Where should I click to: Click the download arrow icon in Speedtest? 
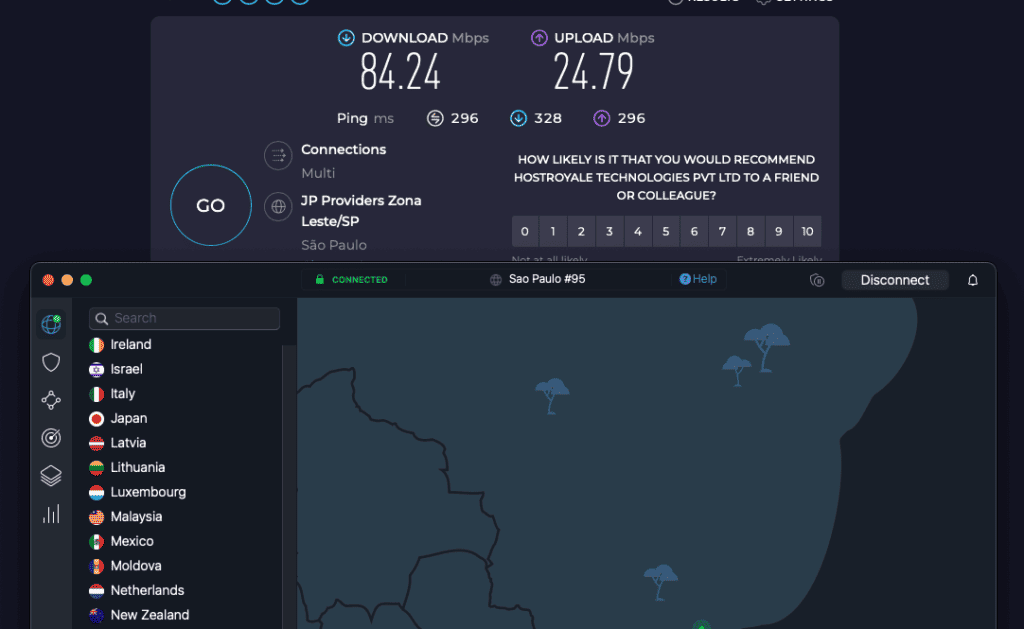pyautogui.click(x=345, y=37)
